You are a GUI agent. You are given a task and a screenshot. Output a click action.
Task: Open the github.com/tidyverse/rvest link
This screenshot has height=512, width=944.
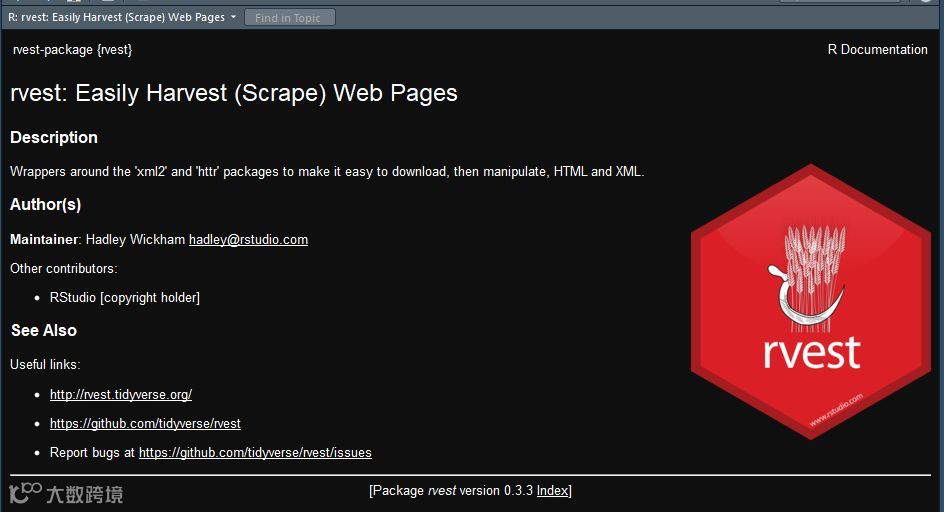point(145,423)
